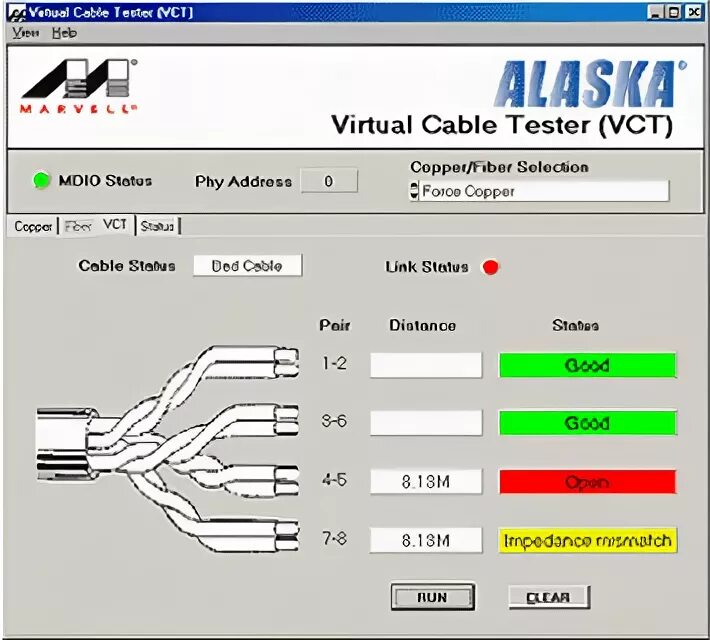Image resolution: width=710 pixels, height=640 pixels.
Task: Click the Virtual Cable Tester (VCT) heading
Action: (x=502, y=125)
